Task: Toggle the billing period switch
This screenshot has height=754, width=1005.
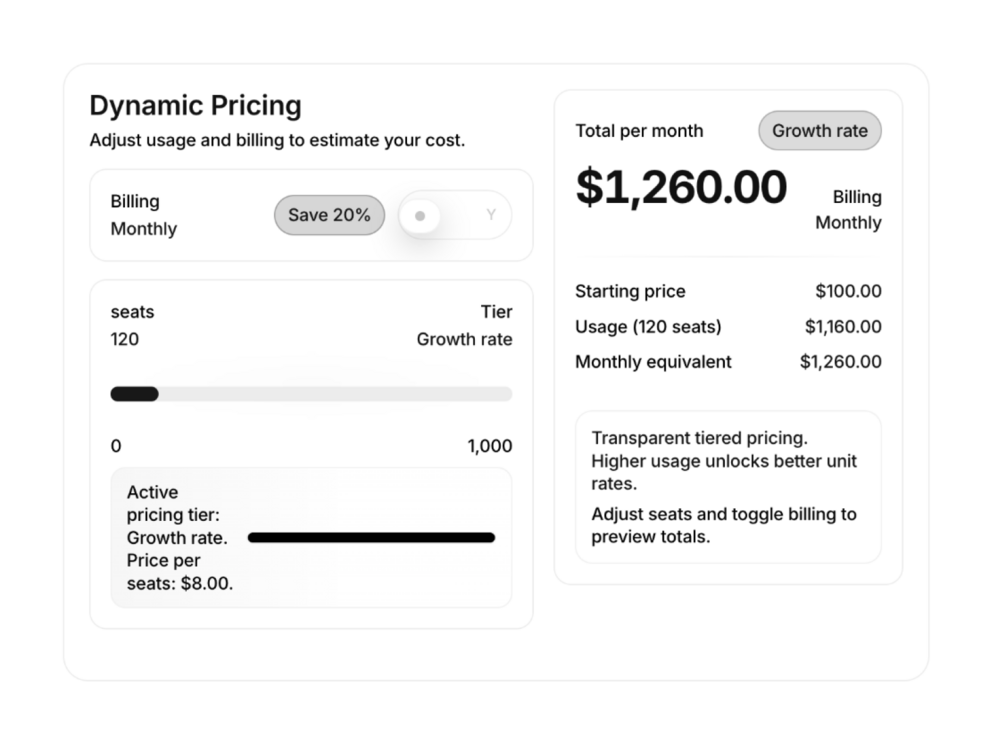Action: point(455,215)
